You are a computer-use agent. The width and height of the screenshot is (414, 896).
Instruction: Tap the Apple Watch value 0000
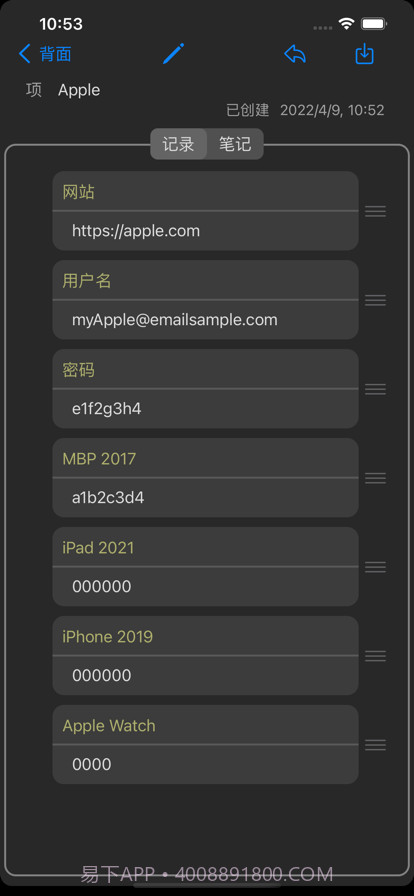pos(205,765)
